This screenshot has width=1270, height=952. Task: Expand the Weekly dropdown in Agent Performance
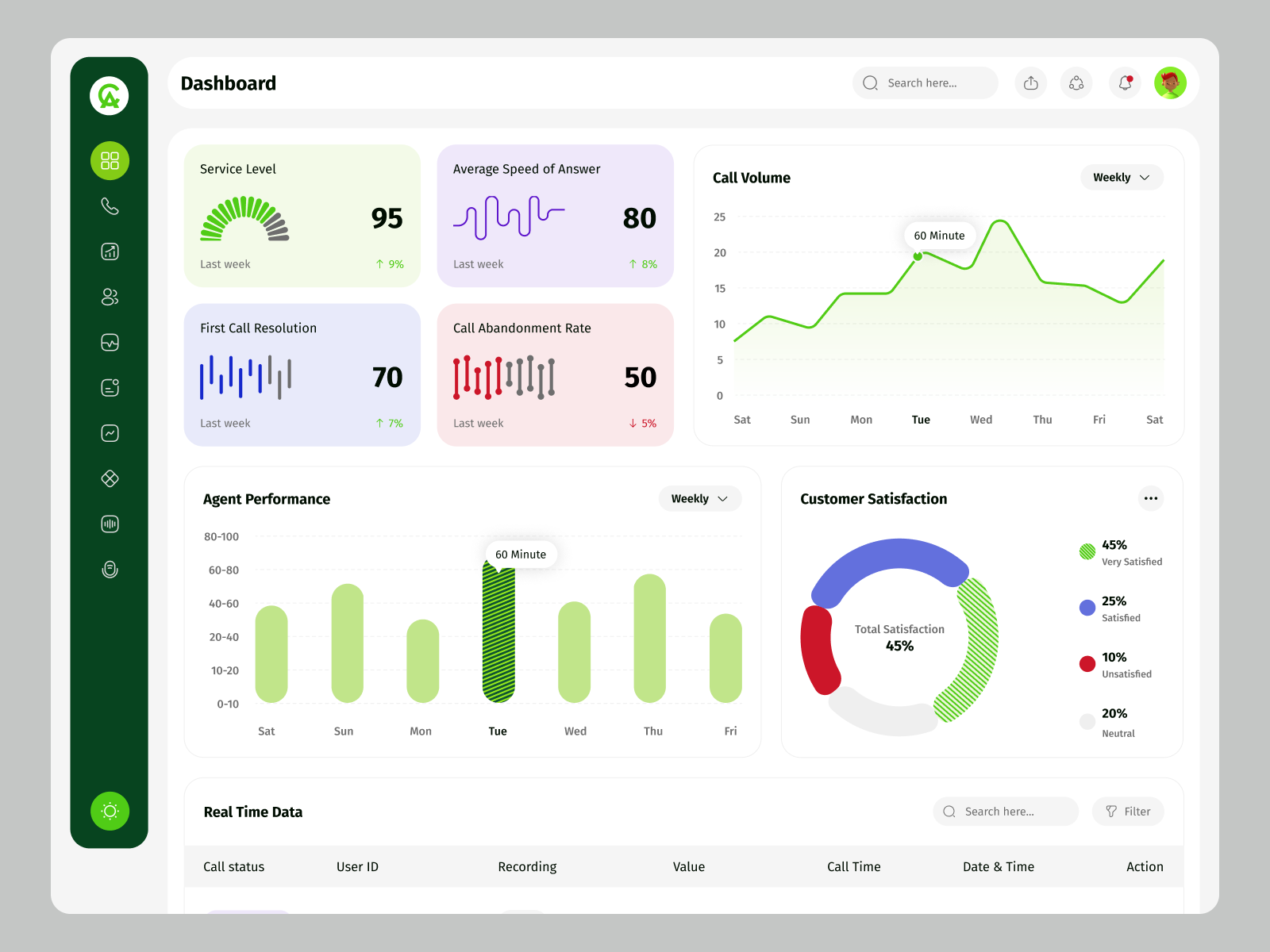(x=699, y=498)
